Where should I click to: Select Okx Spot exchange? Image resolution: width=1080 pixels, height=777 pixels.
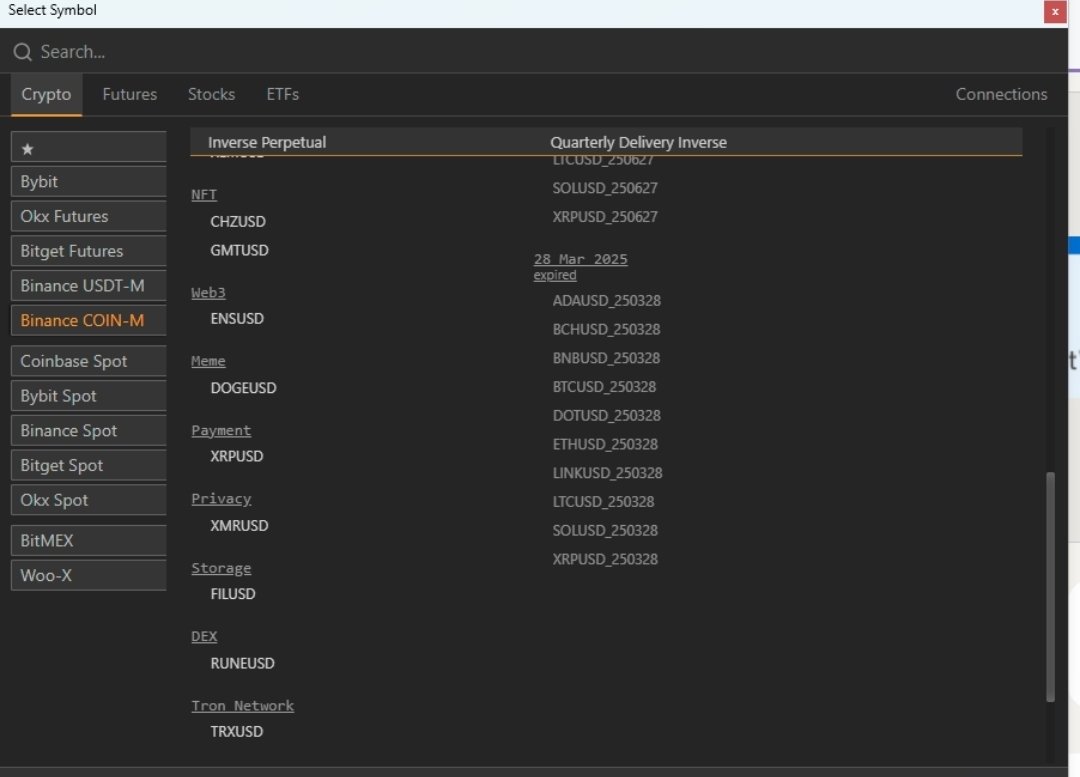coord(89,500)
